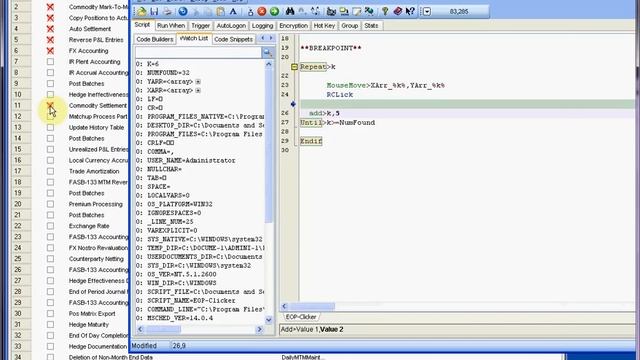
Task: Click the camera capture toolbar icon
Action: click(331, 11)
